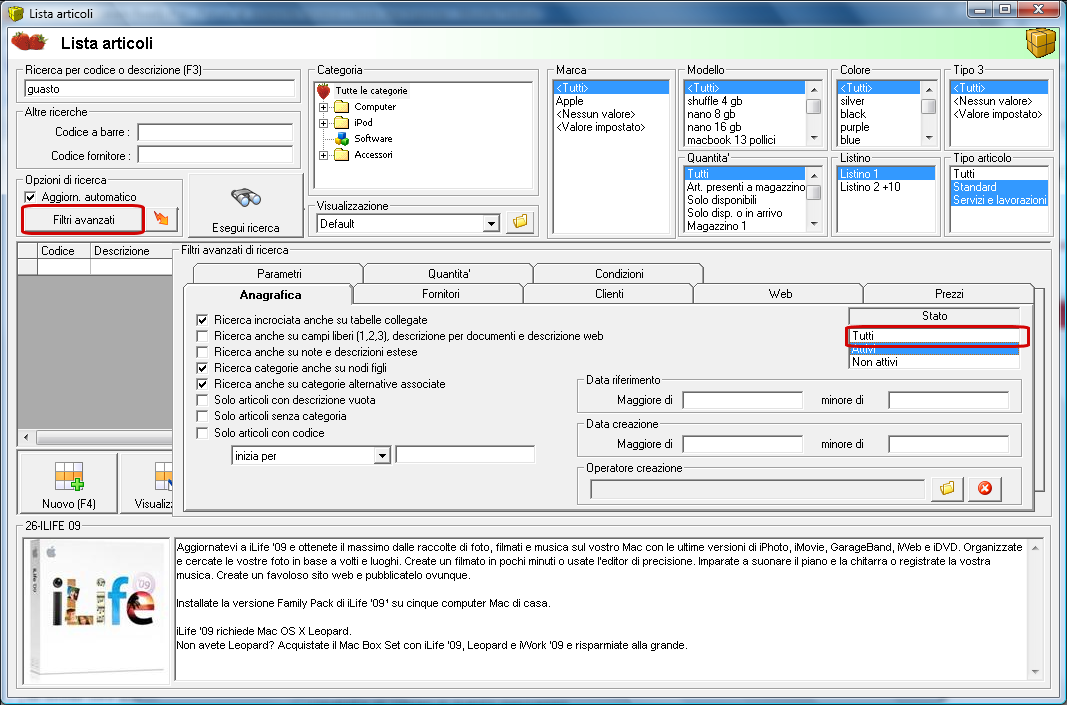This screenshot has height=705, width=1067.
Task: Click down arrow of Modello list scrollbar
Action: click(x=814, y=138)
